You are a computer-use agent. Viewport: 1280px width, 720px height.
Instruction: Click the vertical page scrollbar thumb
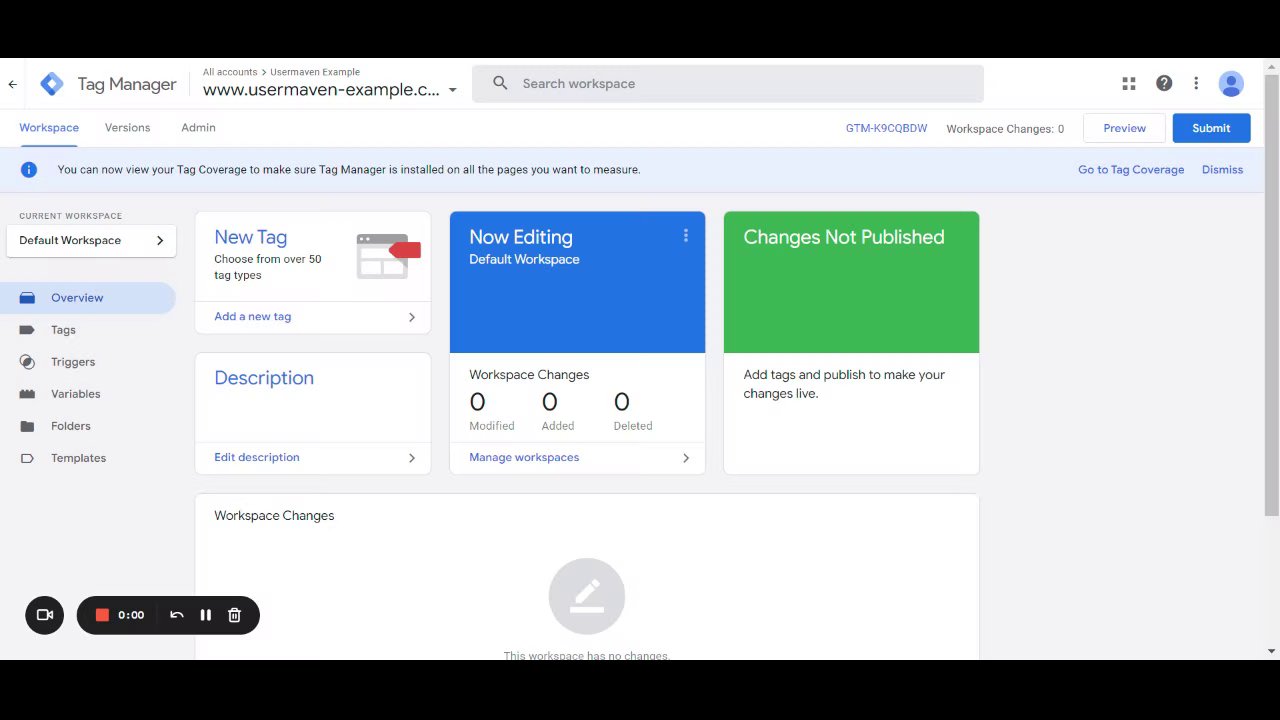coord(1271,295)
